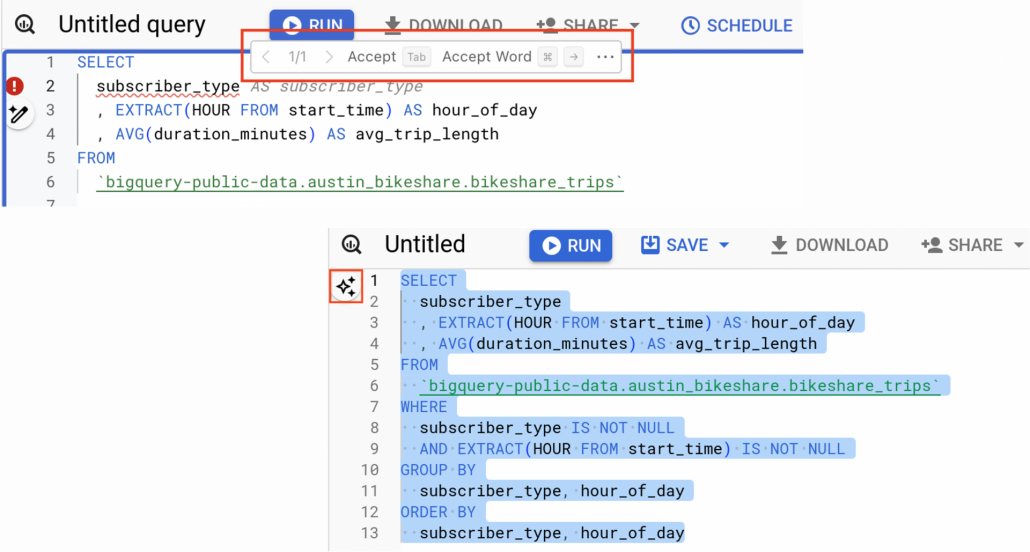Click the magic wand SQL generation icon
The width and height of the screenshot is (1030, 552).
pyautogui.click(x=18, y=113)
